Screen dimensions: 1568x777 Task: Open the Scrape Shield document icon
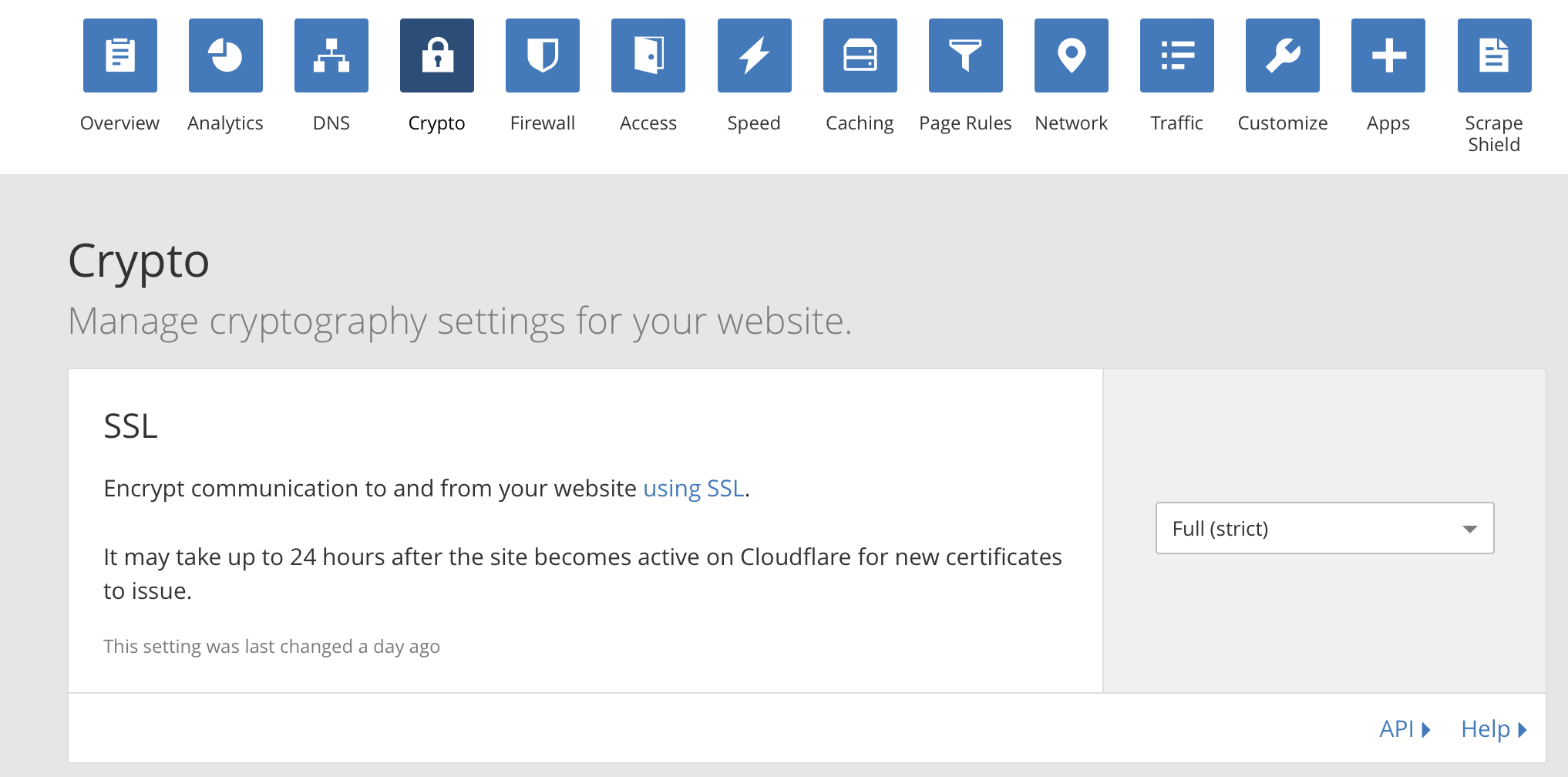(1493, 55)
